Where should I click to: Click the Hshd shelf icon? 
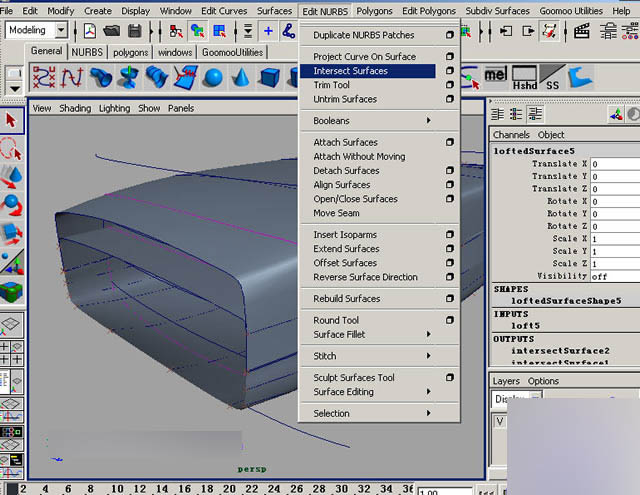(524, 77)
